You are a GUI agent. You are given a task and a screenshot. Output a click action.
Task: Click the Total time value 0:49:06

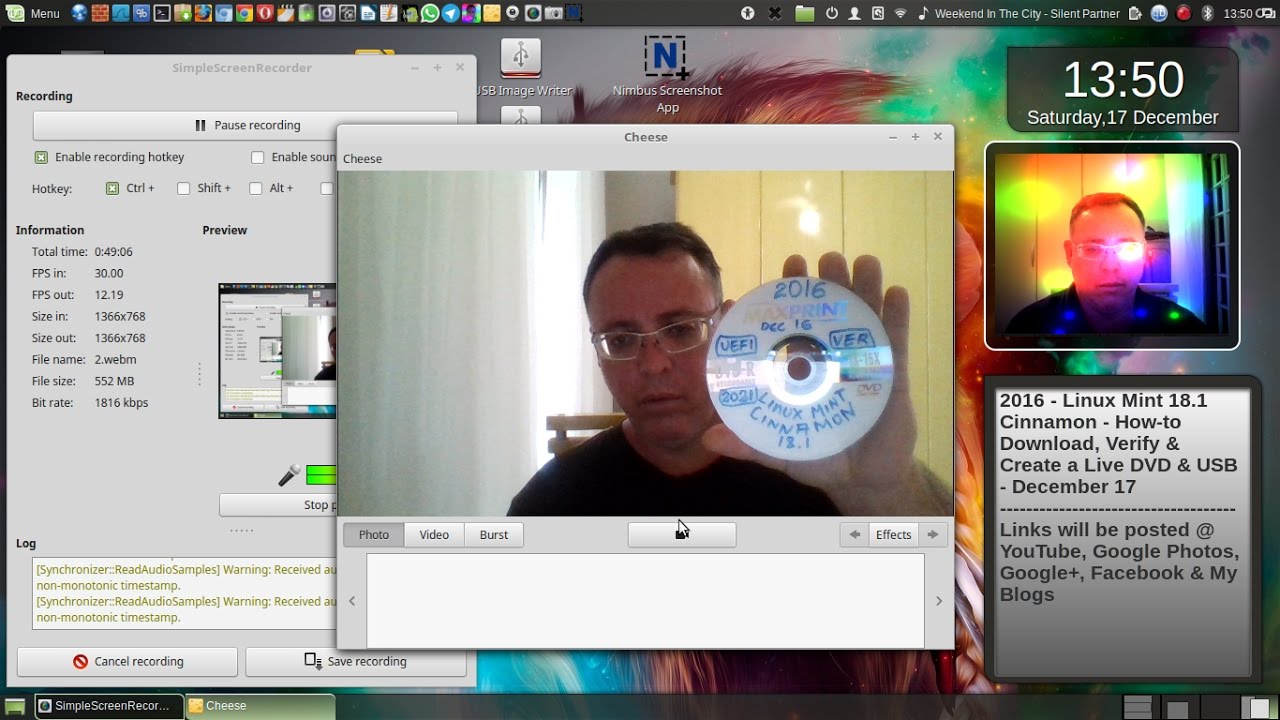click(114, 252)
